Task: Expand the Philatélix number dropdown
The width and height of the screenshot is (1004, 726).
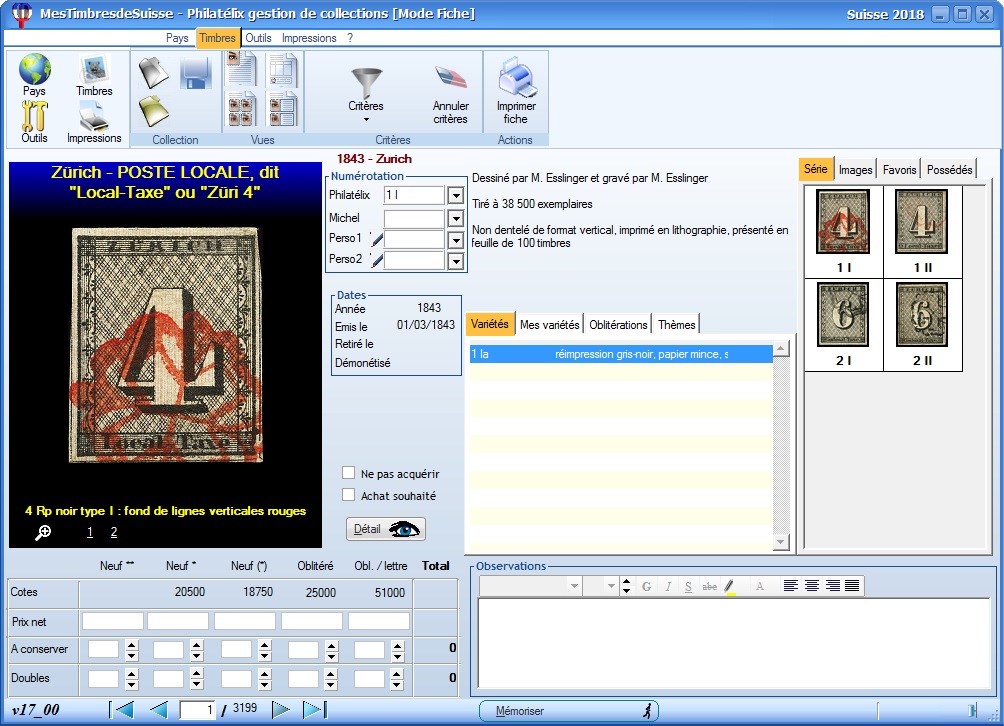Action: coord(456,195)
